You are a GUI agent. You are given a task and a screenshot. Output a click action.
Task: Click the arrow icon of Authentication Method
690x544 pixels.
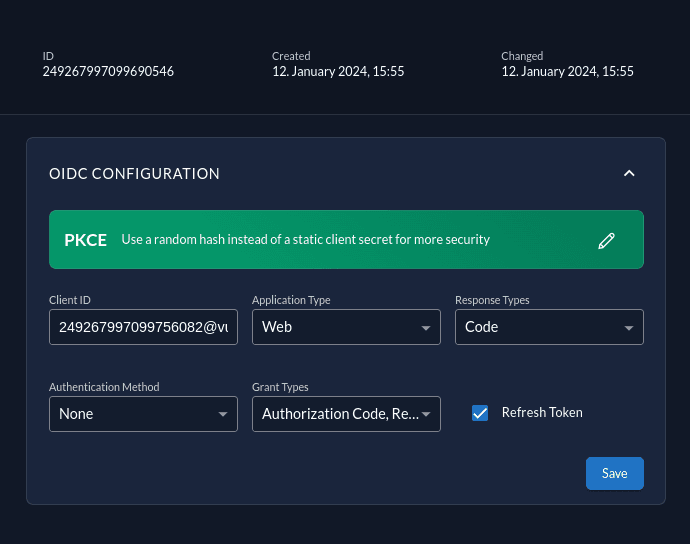pyautogui.click(x=222, y=415)
